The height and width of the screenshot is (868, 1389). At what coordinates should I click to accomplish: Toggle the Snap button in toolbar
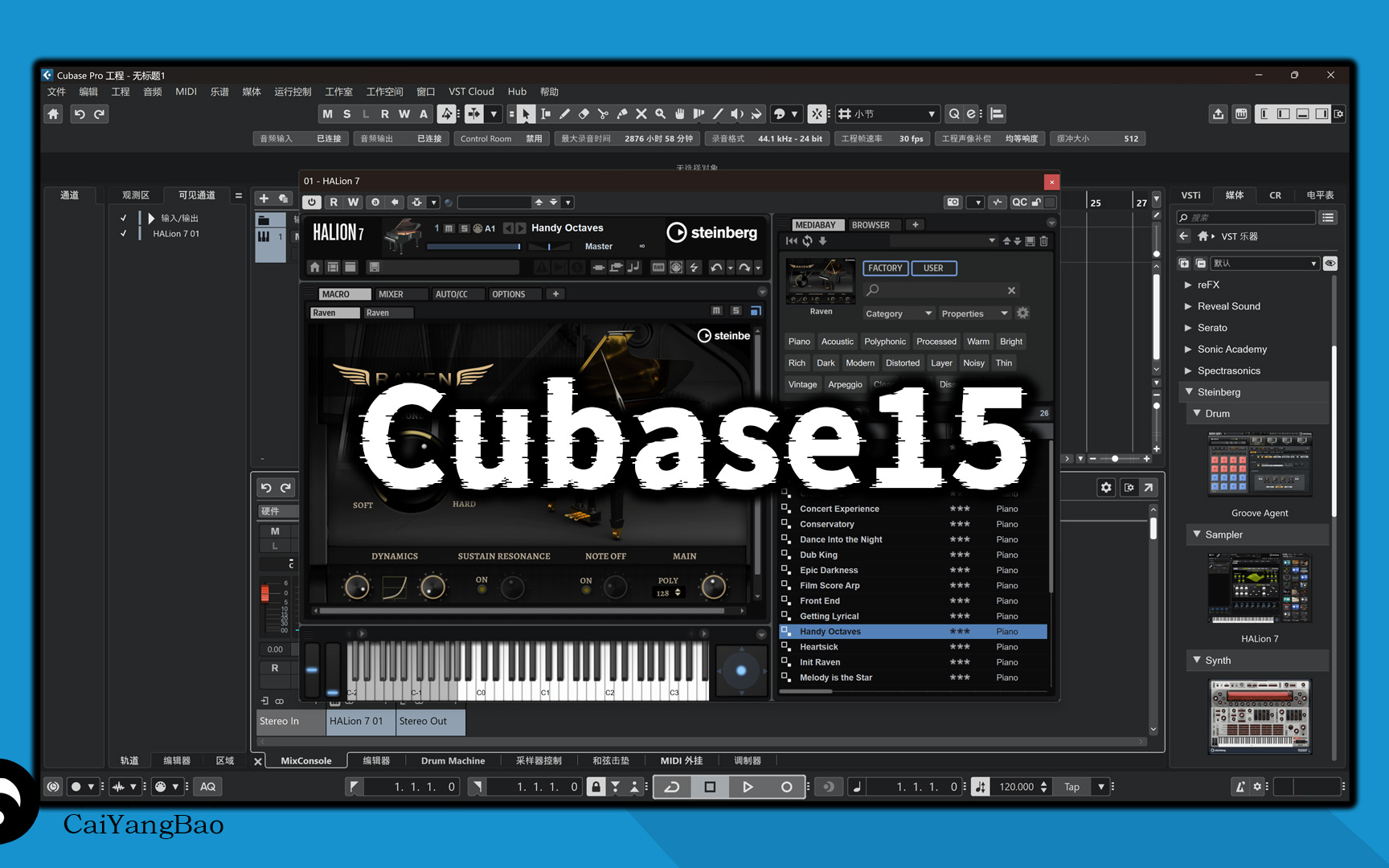tap(817, 114)
